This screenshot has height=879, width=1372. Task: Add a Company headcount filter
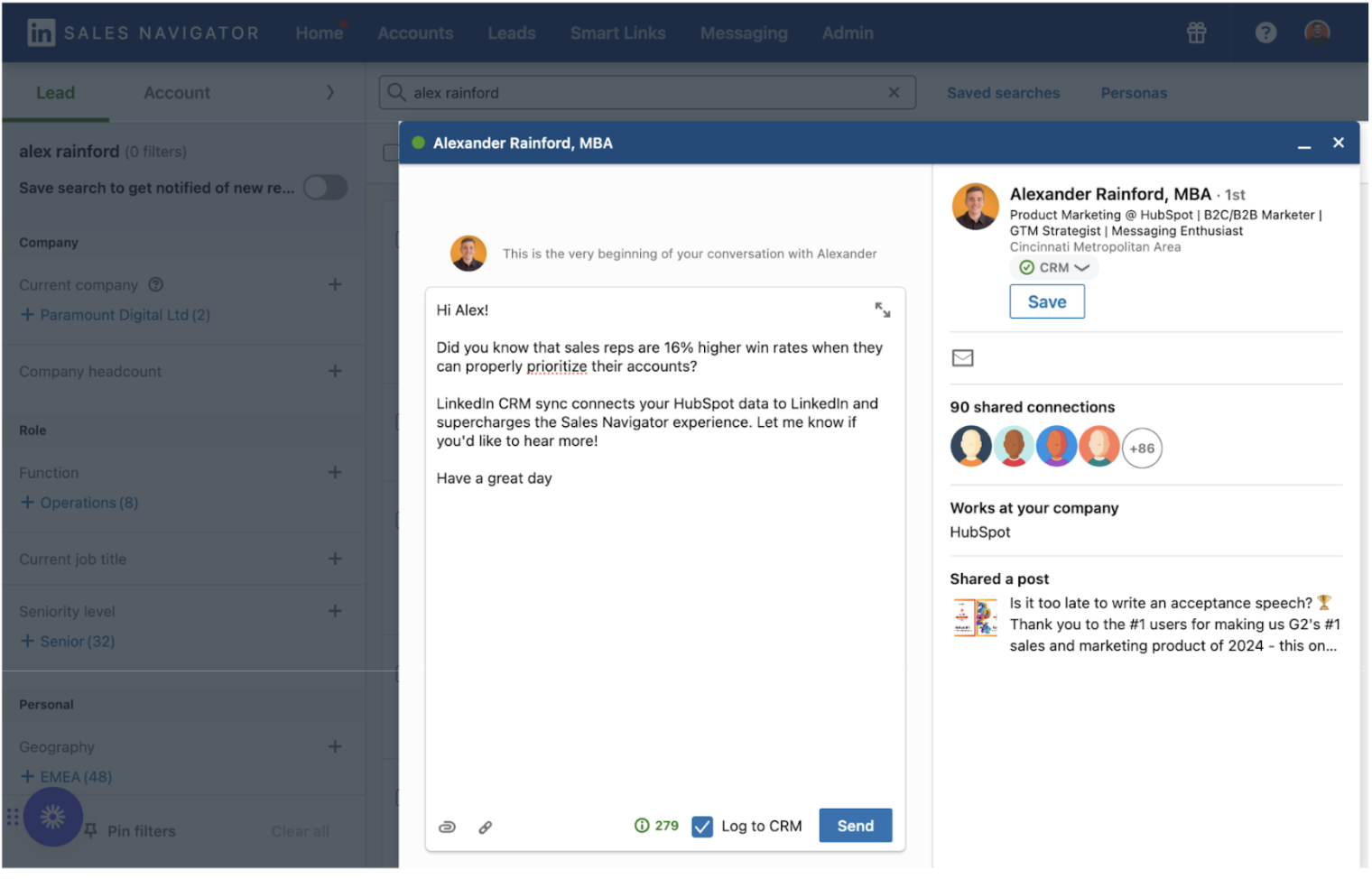pos(335,371)
